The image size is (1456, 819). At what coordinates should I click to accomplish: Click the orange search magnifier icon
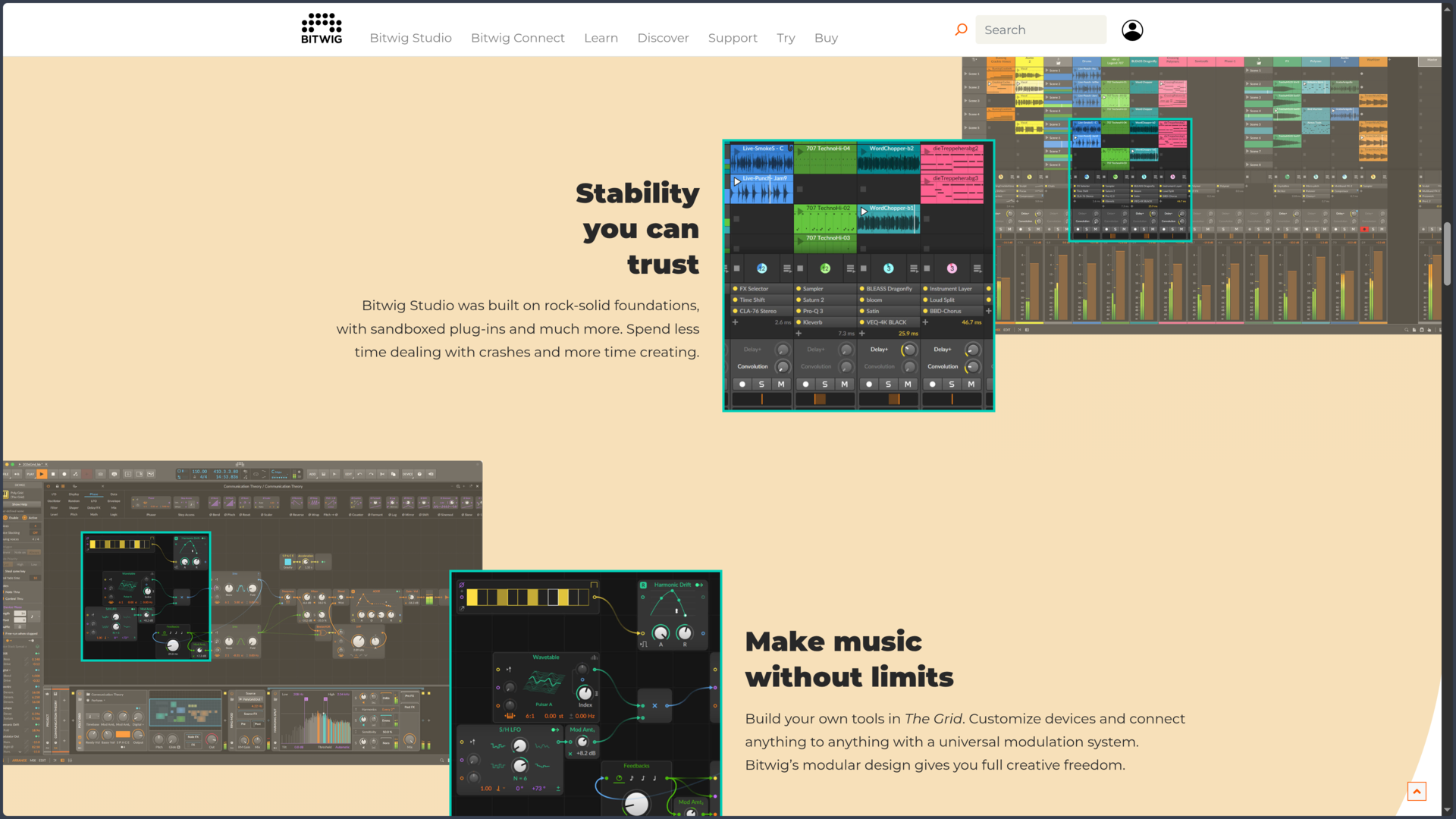961,30
